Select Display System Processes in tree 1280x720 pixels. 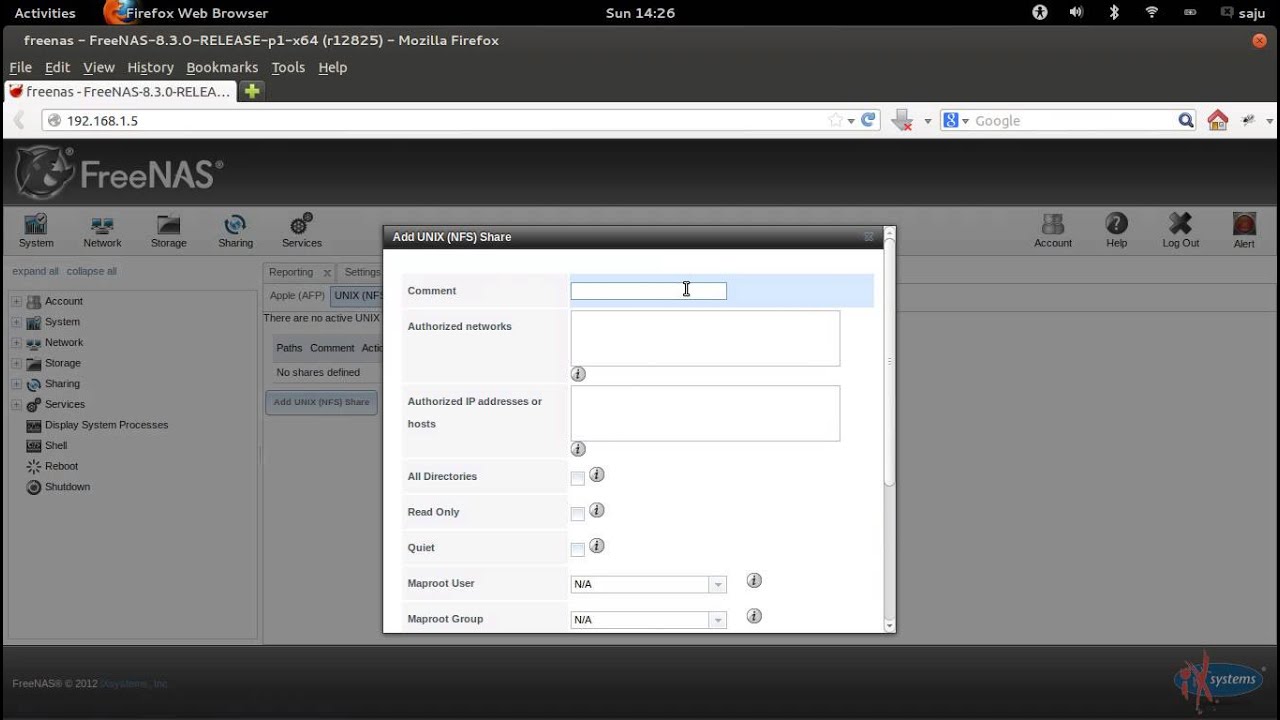coord(106,425)
